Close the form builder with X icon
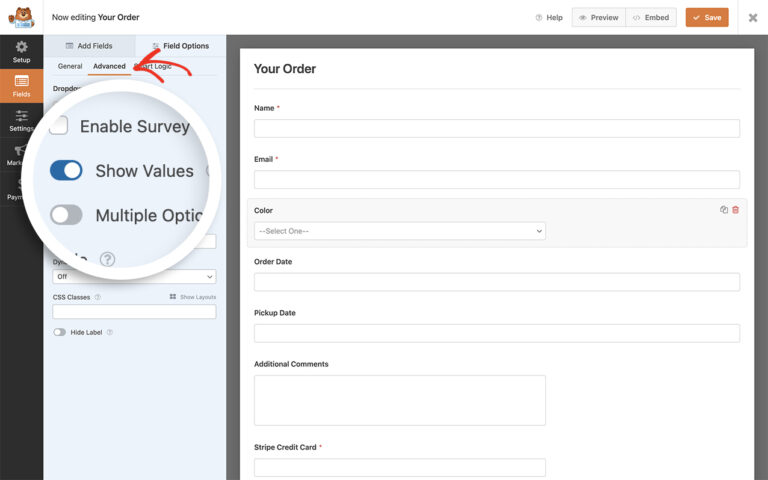The width and height of the screenshot is (768, 480). coord(753,17)
